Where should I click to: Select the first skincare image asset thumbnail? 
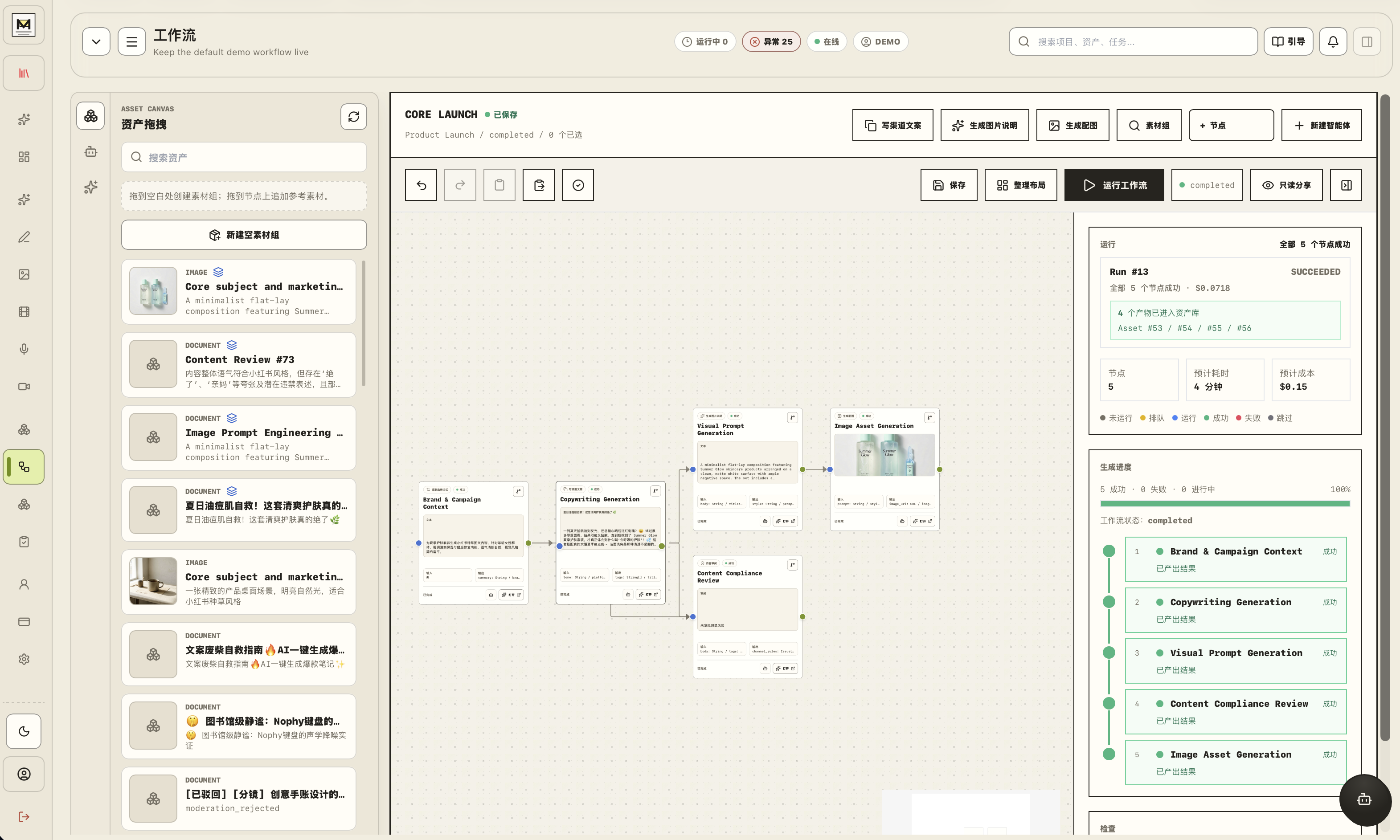(153, 291)
